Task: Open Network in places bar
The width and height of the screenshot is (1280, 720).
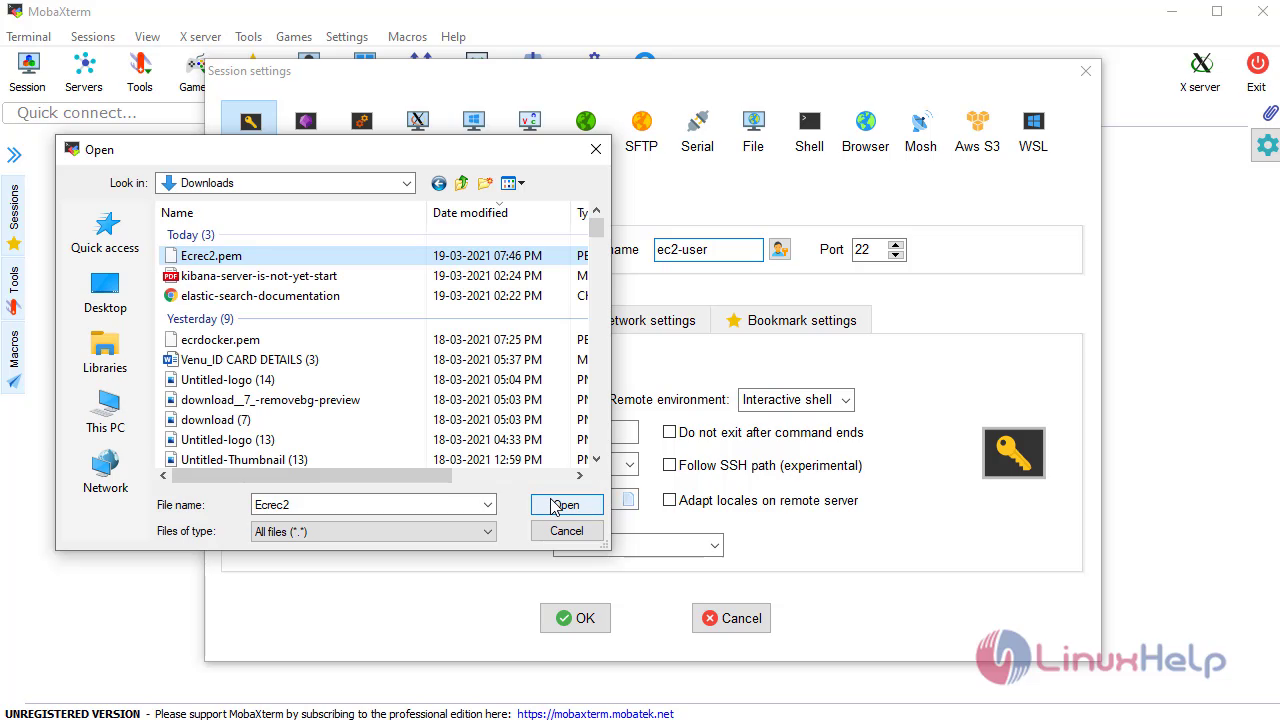Action: click(x=105, y=472)
